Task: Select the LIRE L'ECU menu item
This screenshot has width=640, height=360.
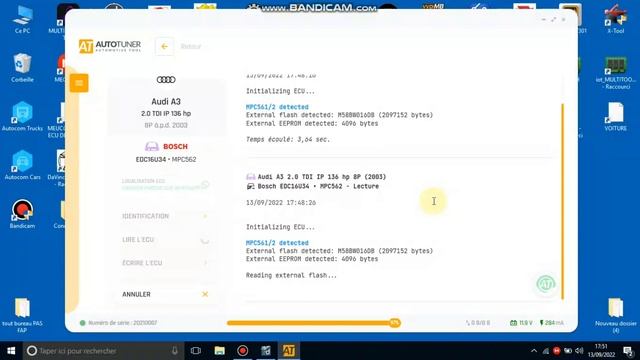Action: tap(165, 240)
